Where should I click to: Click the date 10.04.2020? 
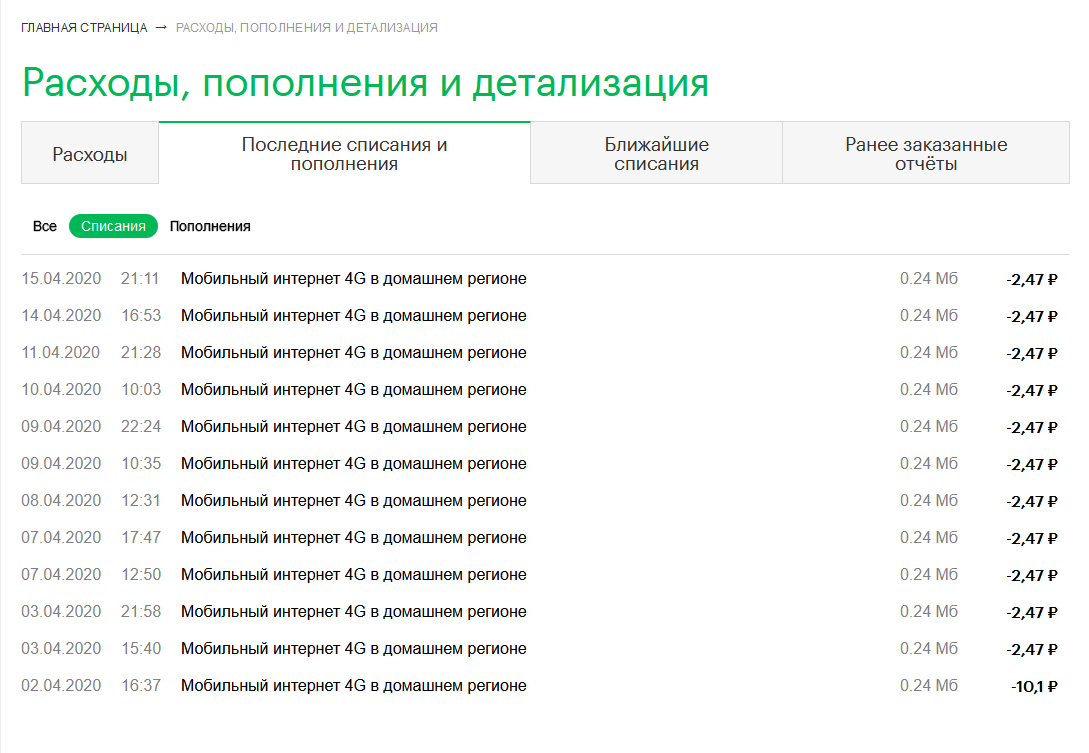coord(61,390)
